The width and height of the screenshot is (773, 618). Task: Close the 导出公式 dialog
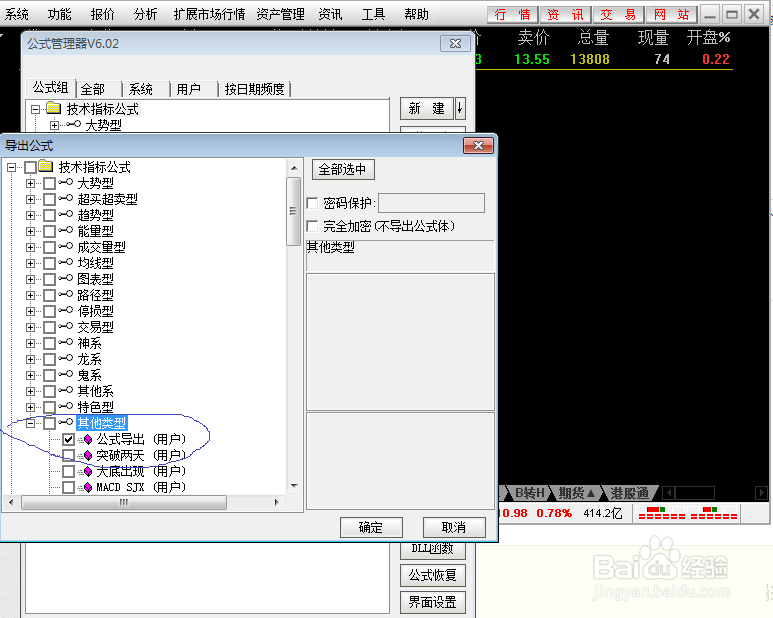478,145
